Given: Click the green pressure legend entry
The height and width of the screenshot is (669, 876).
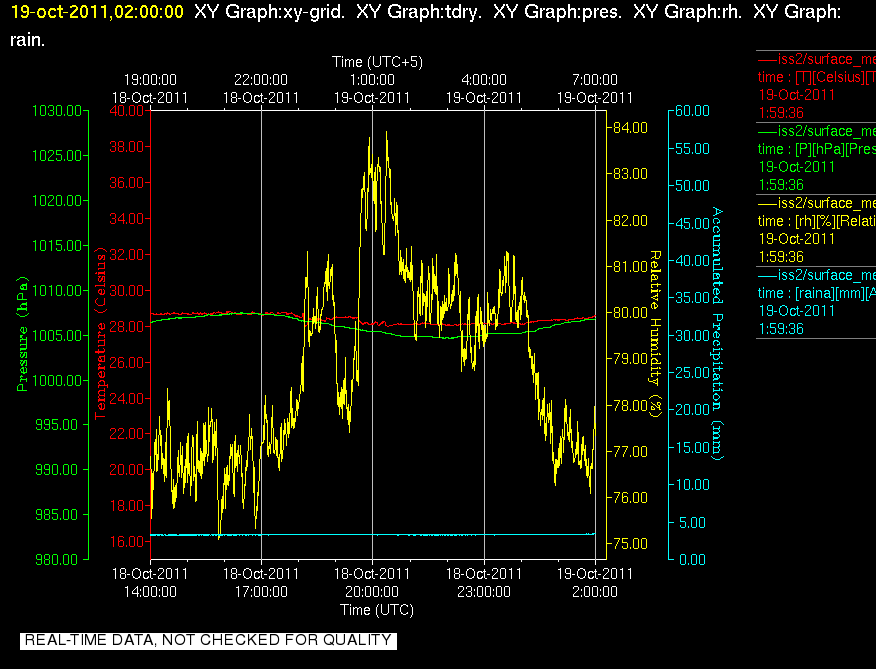Looking at the screenshot, I should point(816,158).
